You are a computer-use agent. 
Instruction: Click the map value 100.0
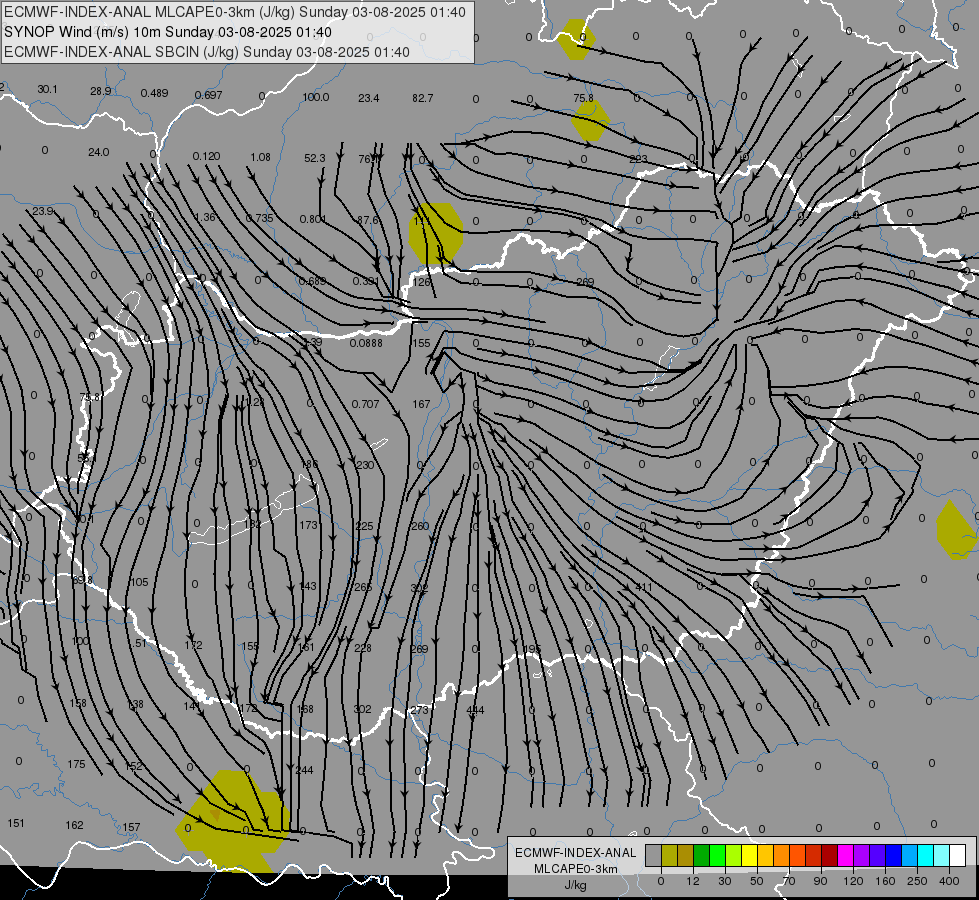coord(316,97)
